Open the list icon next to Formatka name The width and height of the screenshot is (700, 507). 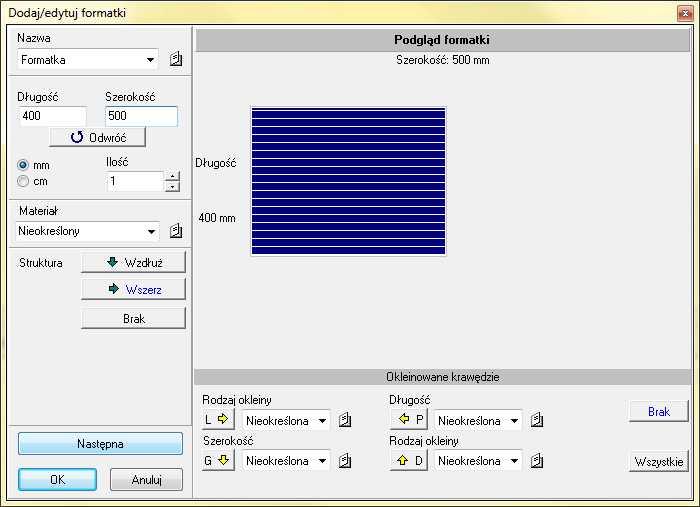176,59
